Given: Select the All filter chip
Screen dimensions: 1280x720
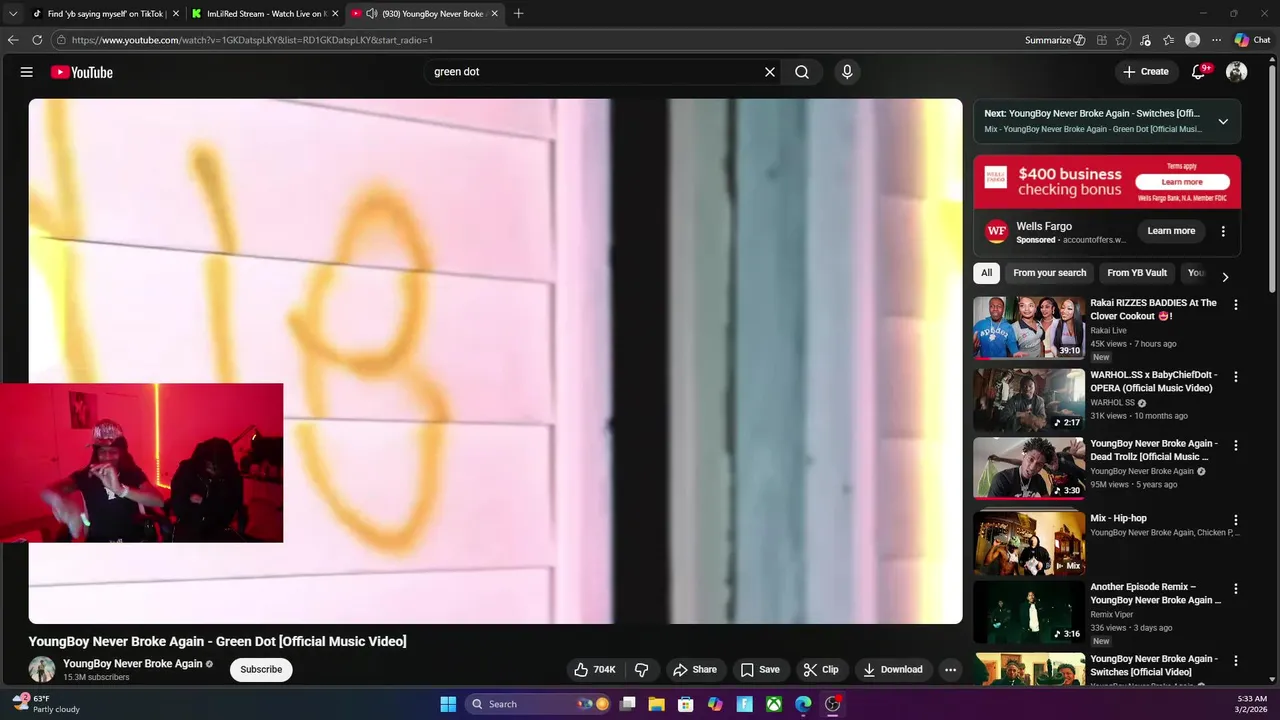Looking at the screenshot, I should [986, 273].
